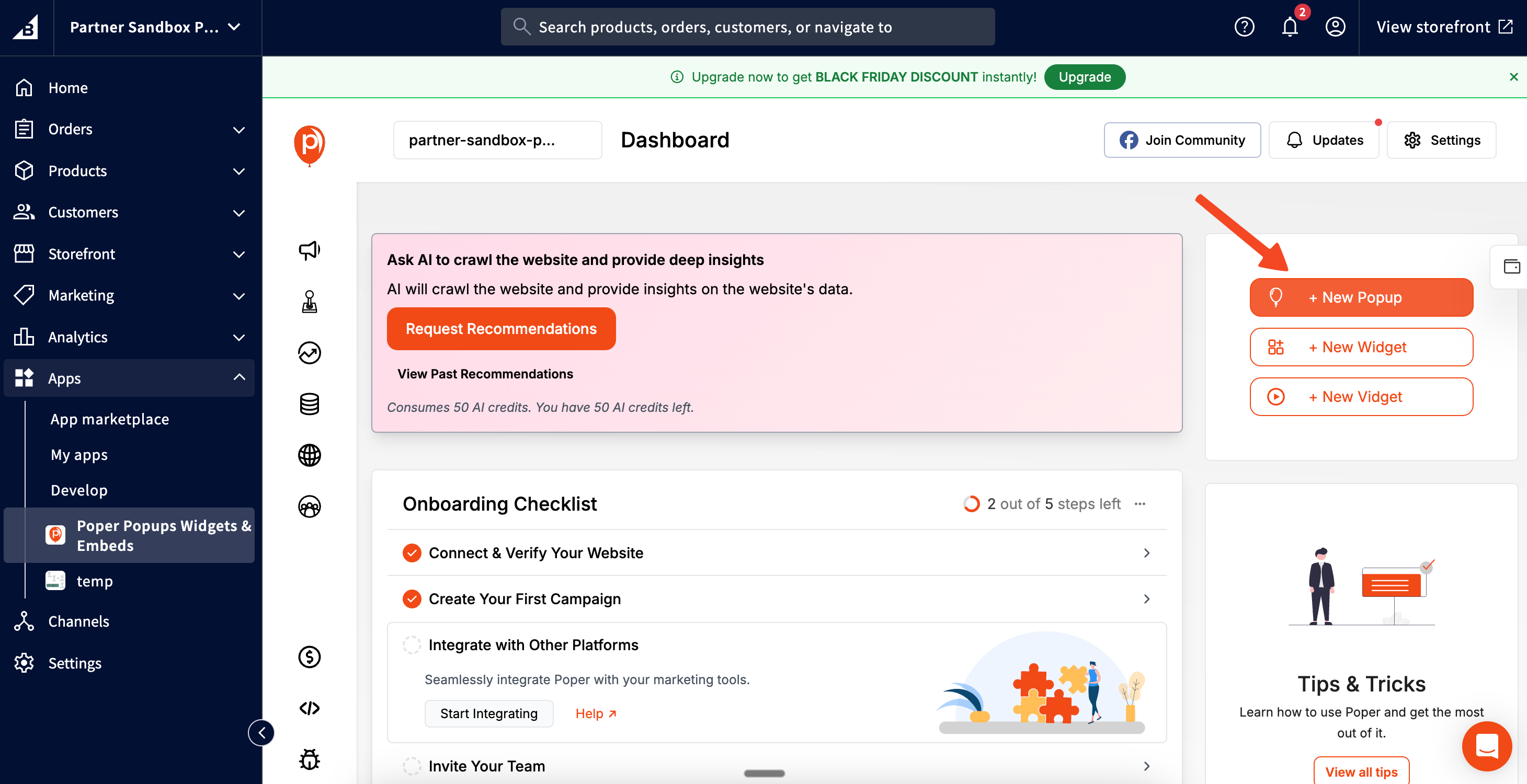The width and height of the screenshot is (1527, 784).
Task: Click the globe websites icon in Poper sidebar
Action: tap(309, 455)
